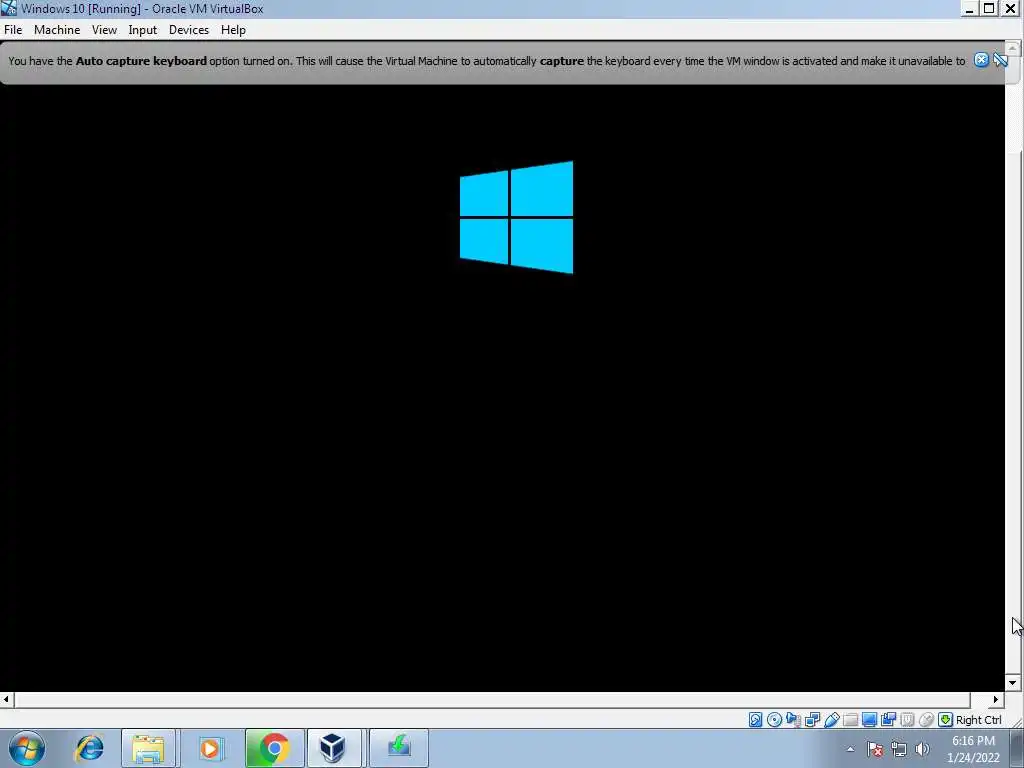Click the horizontal scrollbar left arrow
The width and height of the screenshot is (1024, 768).
pos(7,699)
